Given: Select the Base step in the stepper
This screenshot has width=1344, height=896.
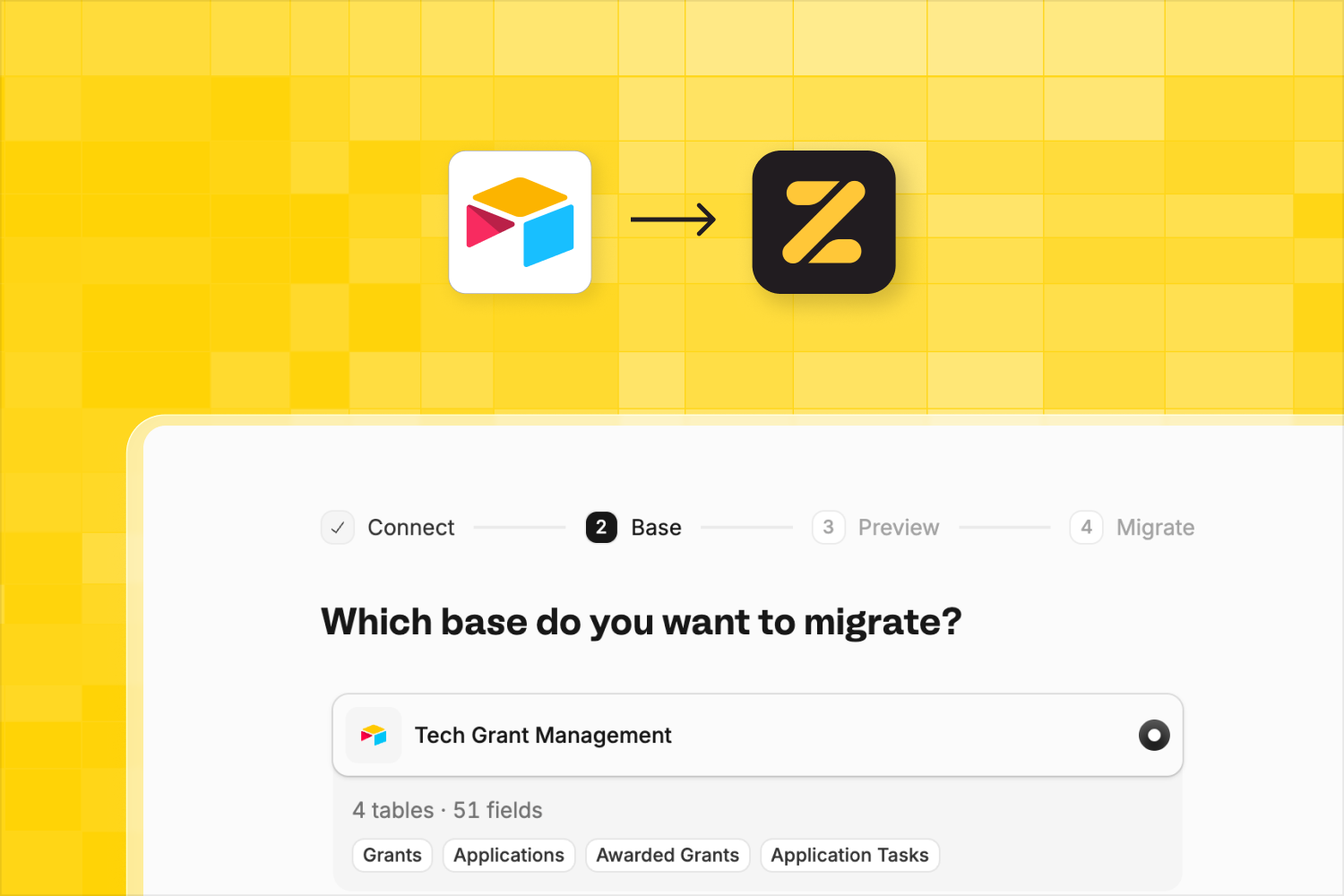Looking at the screenshot, I should coord(633,528).
